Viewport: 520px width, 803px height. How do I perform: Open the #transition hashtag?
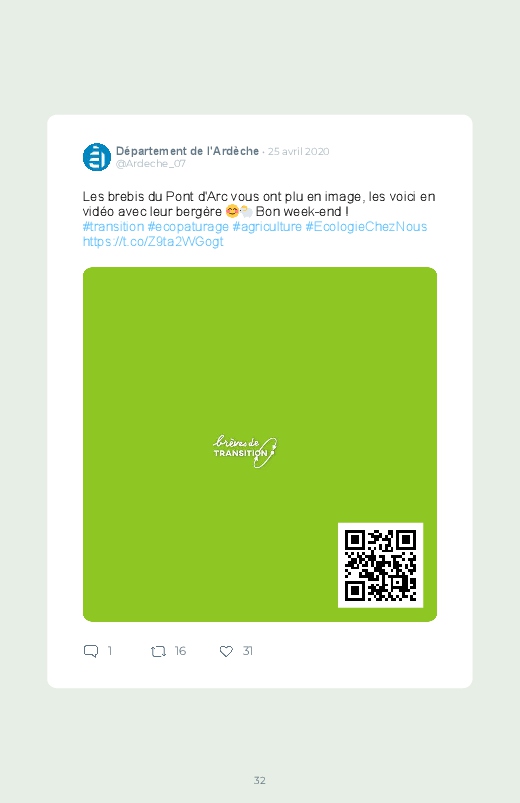(113, 226)
